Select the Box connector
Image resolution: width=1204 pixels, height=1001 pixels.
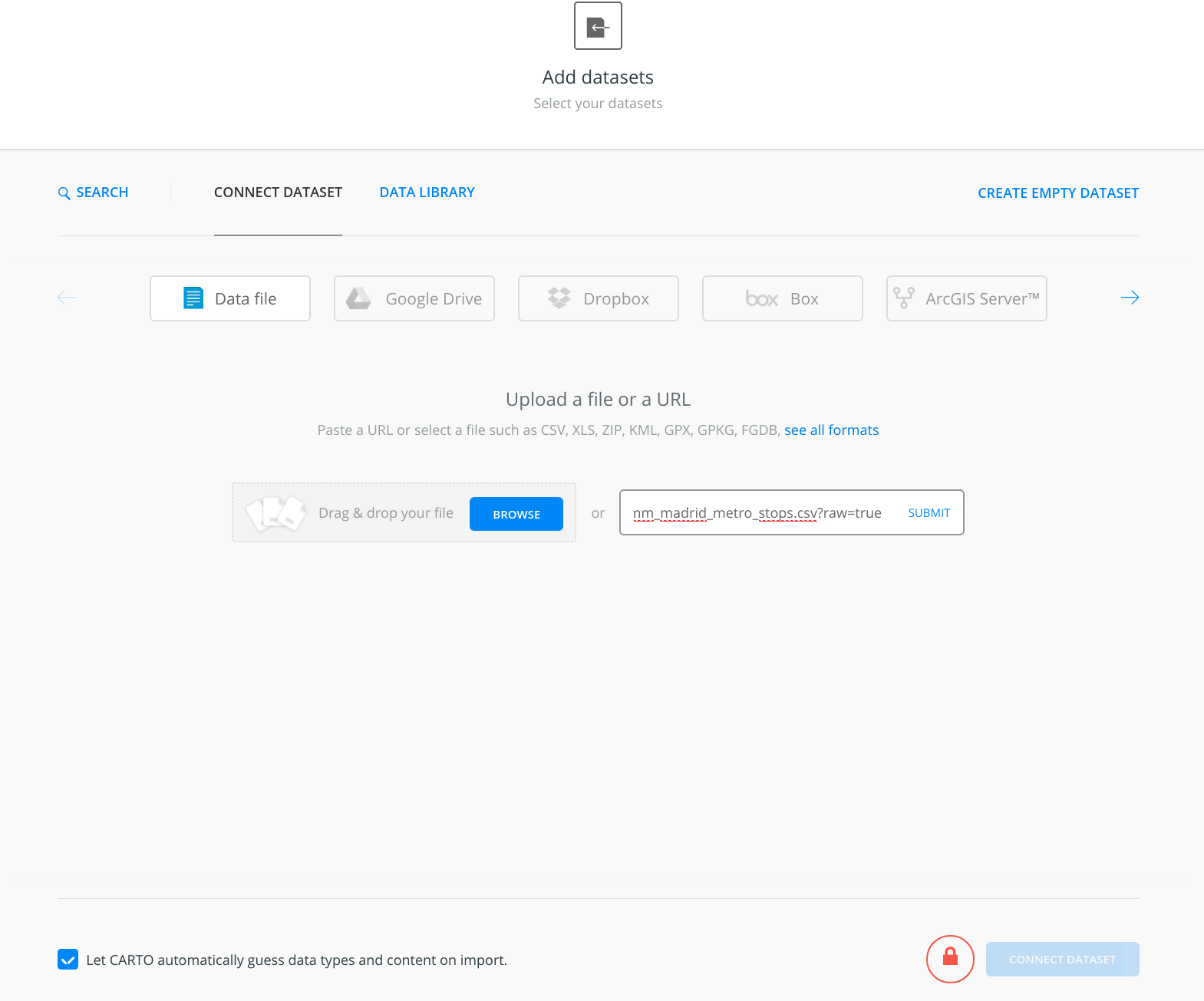click(x=783, y=298)
